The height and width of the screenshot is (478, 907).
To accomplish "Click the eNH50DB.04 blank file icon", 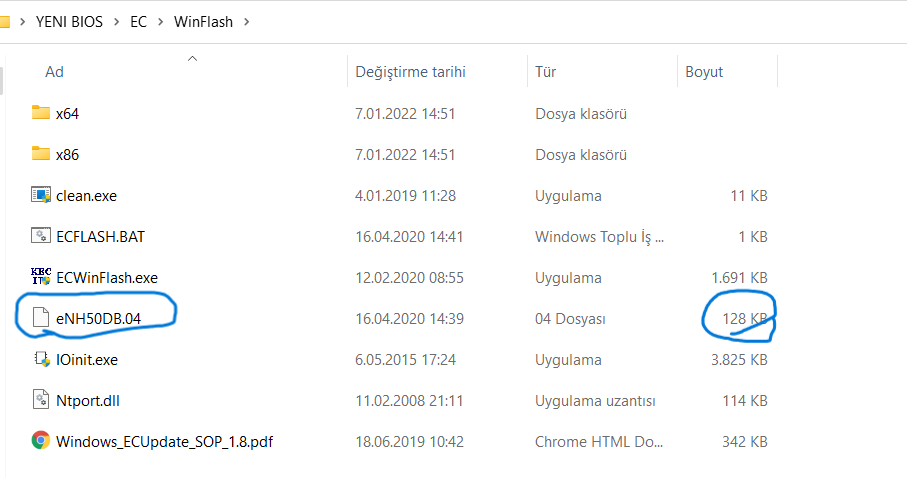I will [x=40, y=318].
